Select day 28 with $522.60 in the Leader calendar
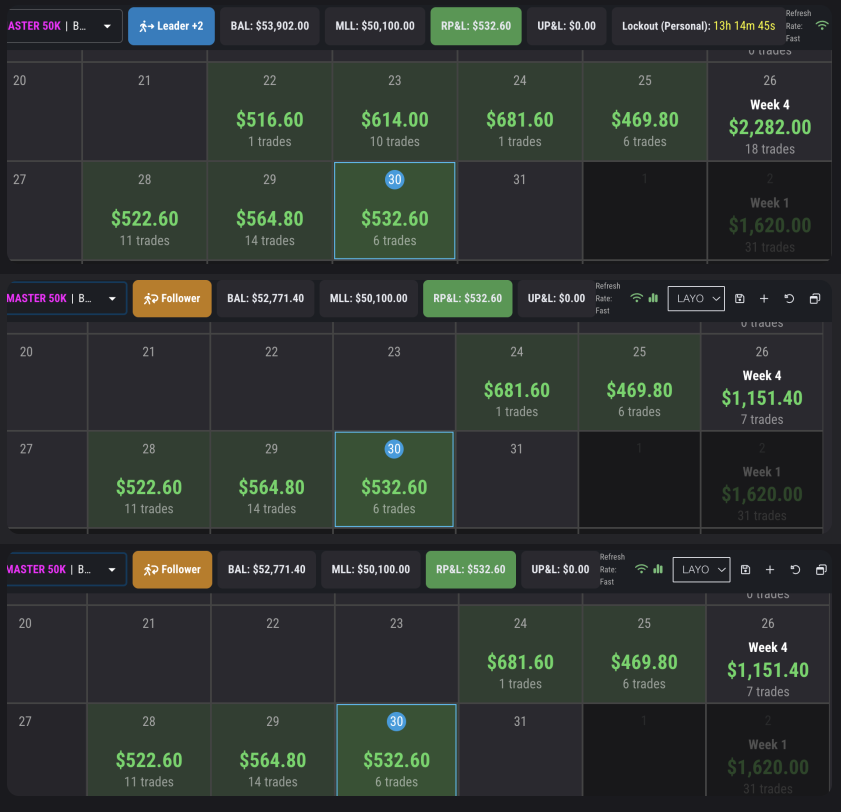 click(144, 211)
